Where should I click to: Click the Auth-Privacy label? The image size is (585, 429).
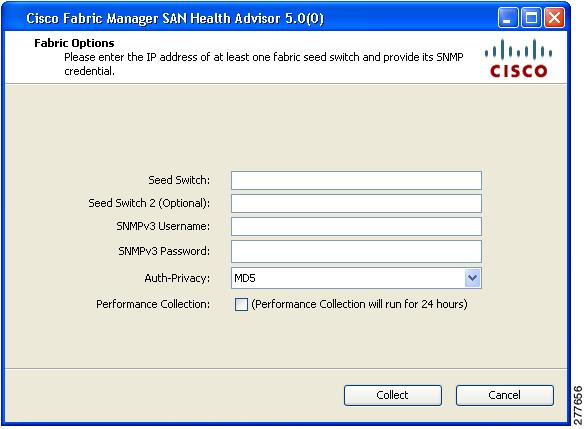pyautogui.click(x=177, y=278)
